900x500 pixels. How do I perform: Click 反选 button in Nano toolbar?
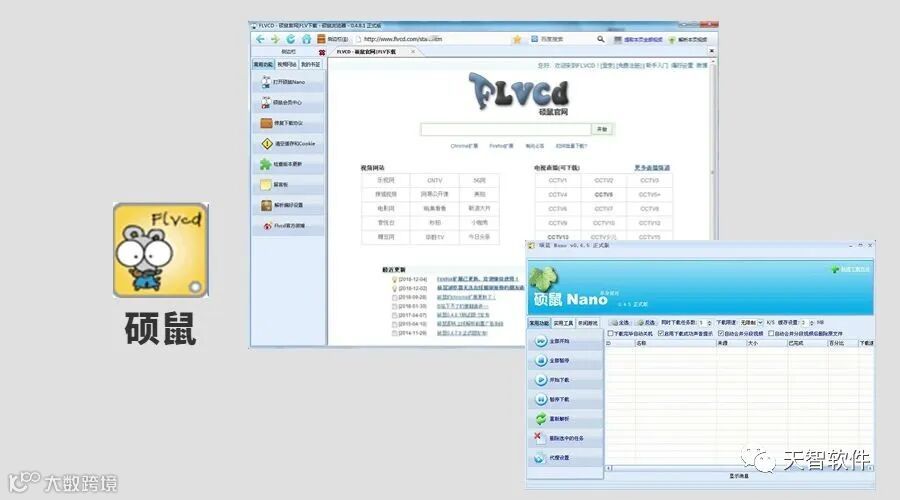[x=645, y=323]
